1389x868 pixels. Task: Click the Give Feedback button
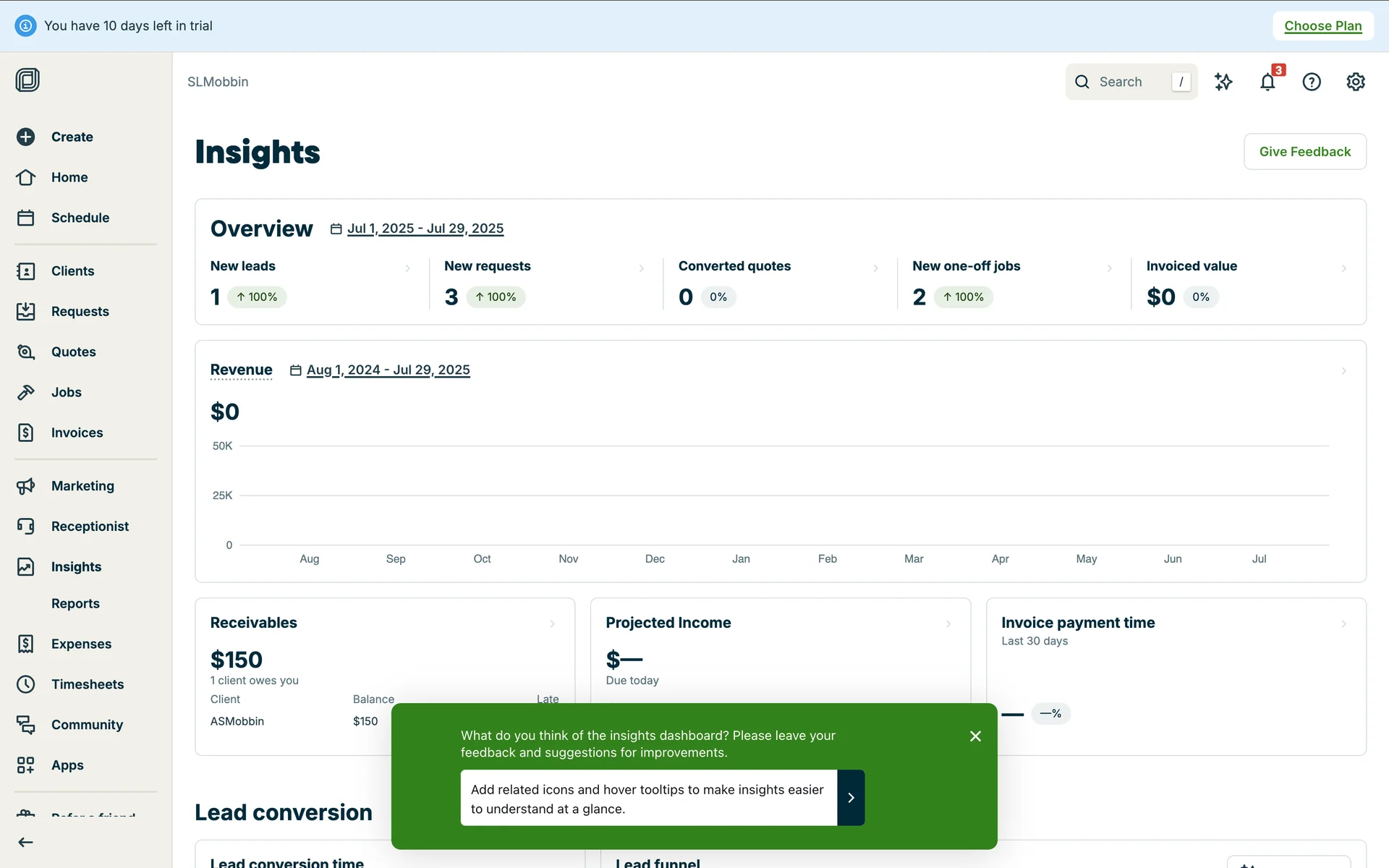pyautogui.click(x=1304, y=151)
